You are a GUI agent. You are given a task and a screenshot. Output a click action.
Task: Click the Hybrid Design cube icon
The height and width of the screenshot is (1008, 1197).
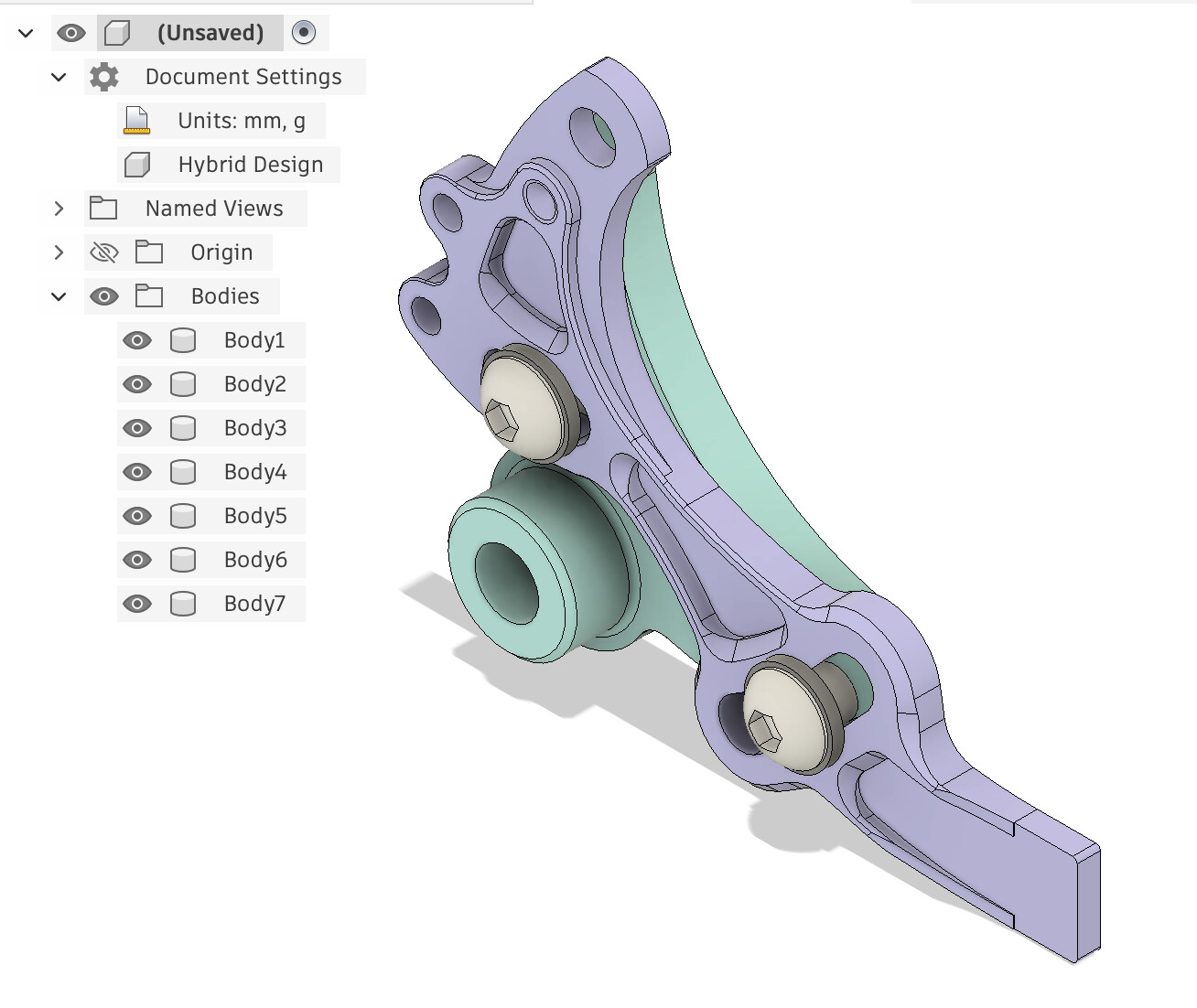[136, 165]
